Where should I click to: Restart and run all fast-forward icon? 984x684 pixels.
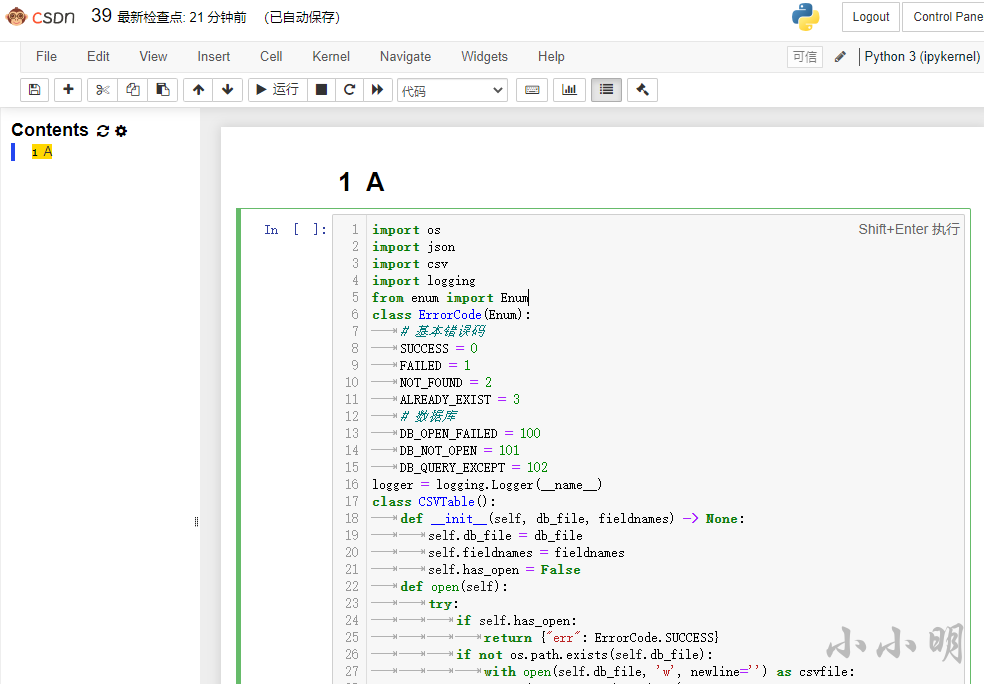pyautogui.click(x=378, y=90)
